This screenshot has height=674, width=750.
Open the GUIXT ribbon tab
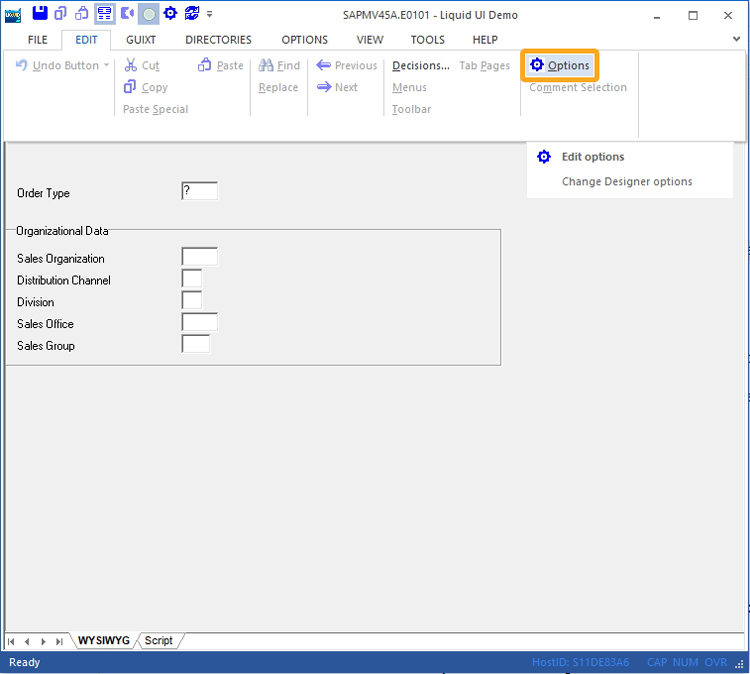tap(141, 40)
